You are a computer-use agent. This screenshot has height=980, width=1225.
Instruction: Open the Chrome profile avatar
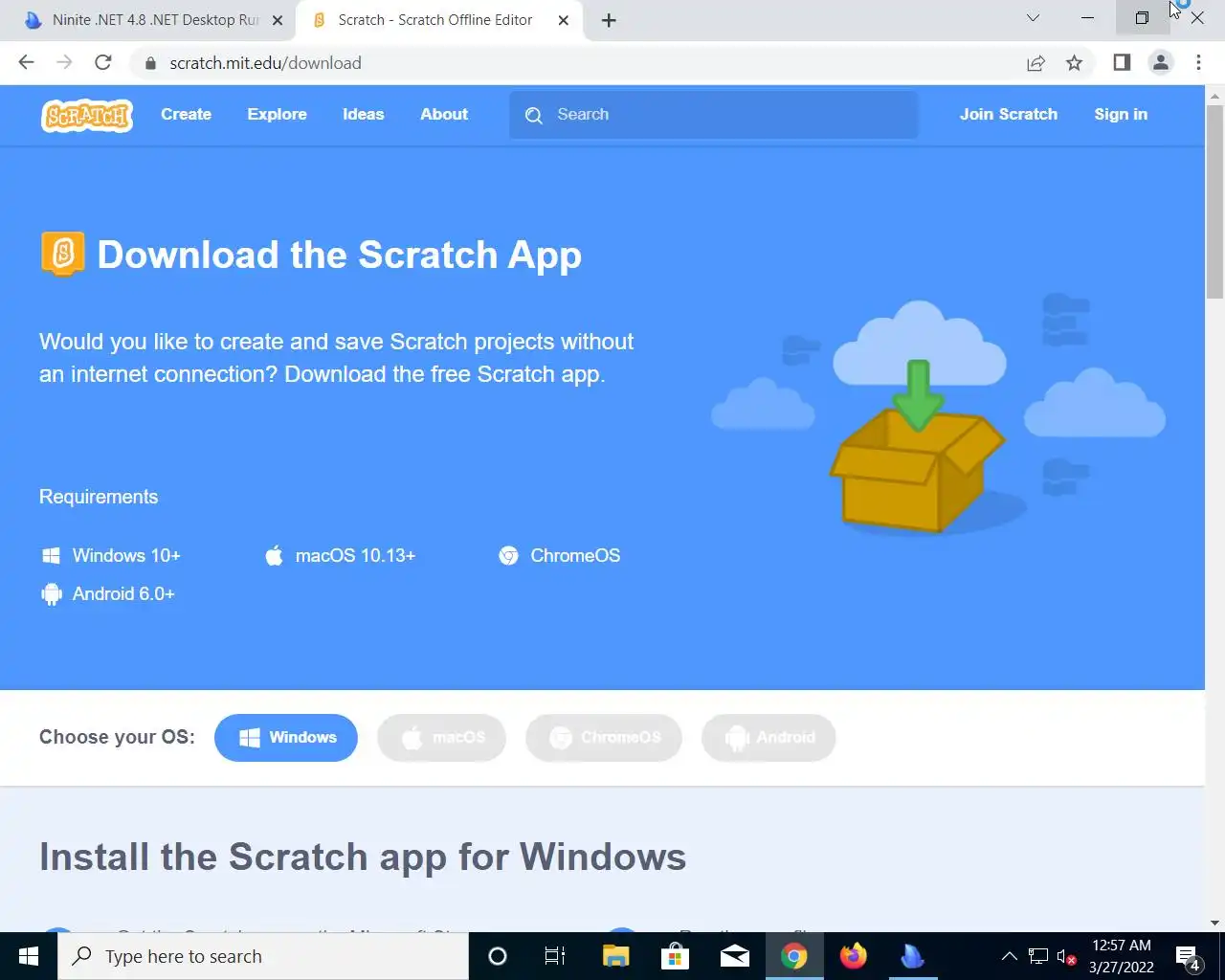[x=1161, y=63]
